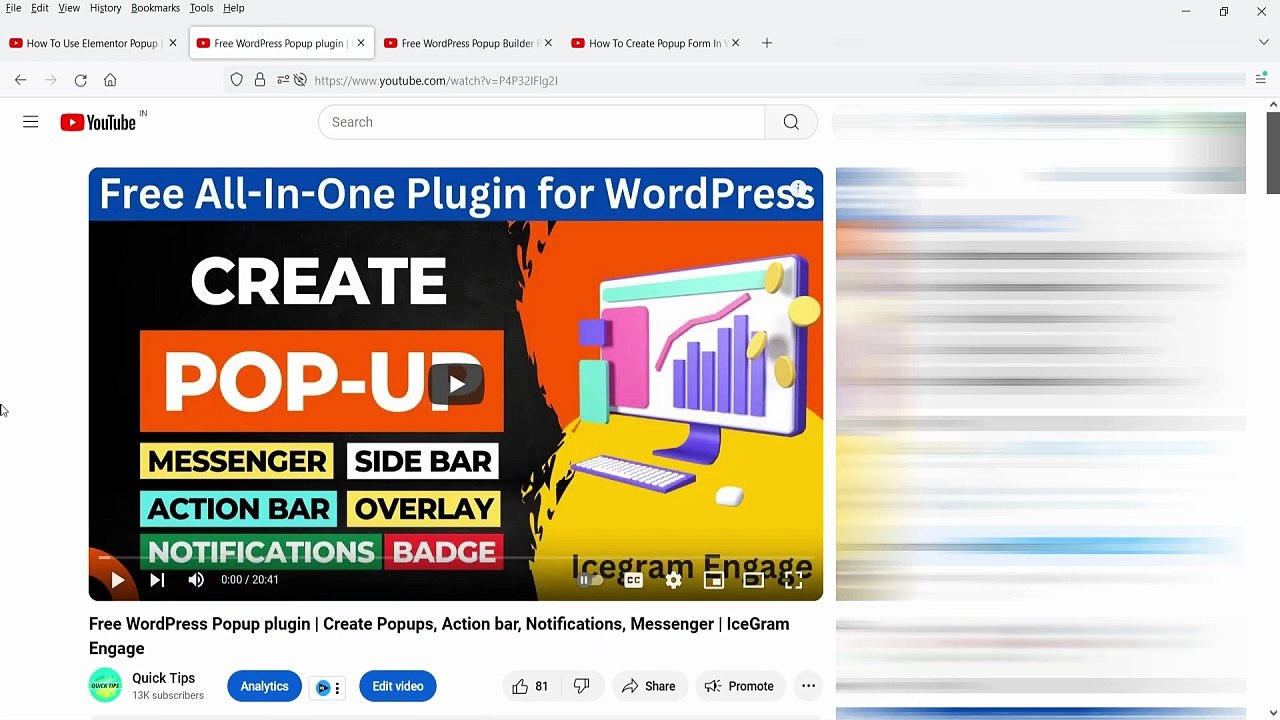Open more actions ellipsis below video

point(808,686)
